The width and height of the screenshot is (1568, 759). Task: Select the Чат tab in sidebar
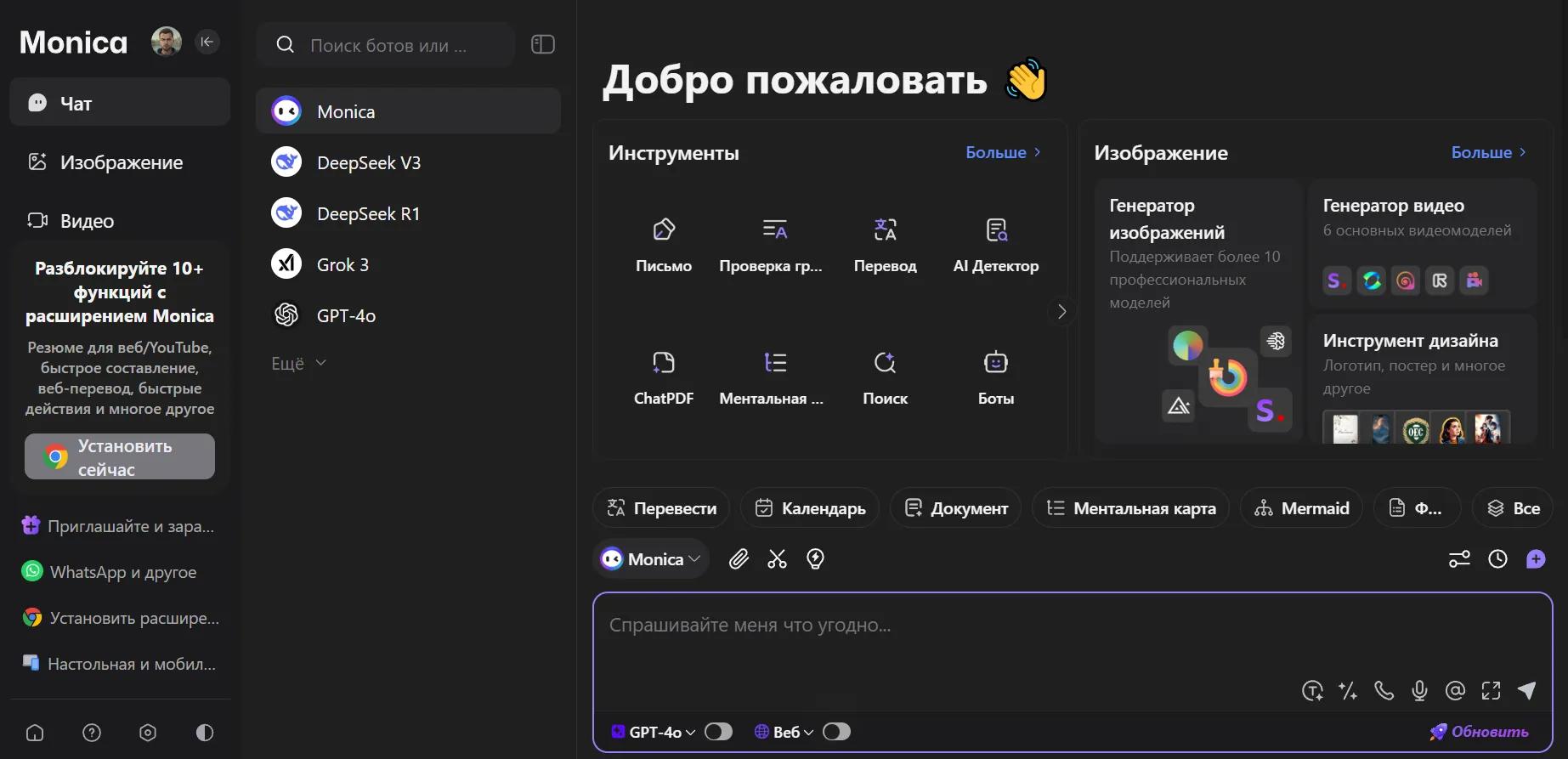point(120,102)
